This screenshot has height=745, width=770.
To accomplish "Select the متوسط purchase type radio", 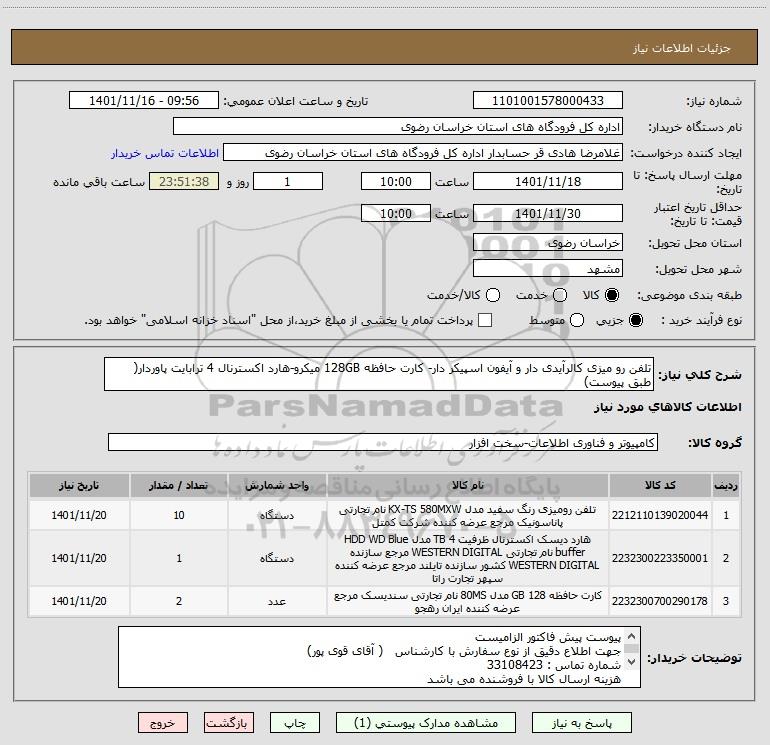I will [577, 320].
